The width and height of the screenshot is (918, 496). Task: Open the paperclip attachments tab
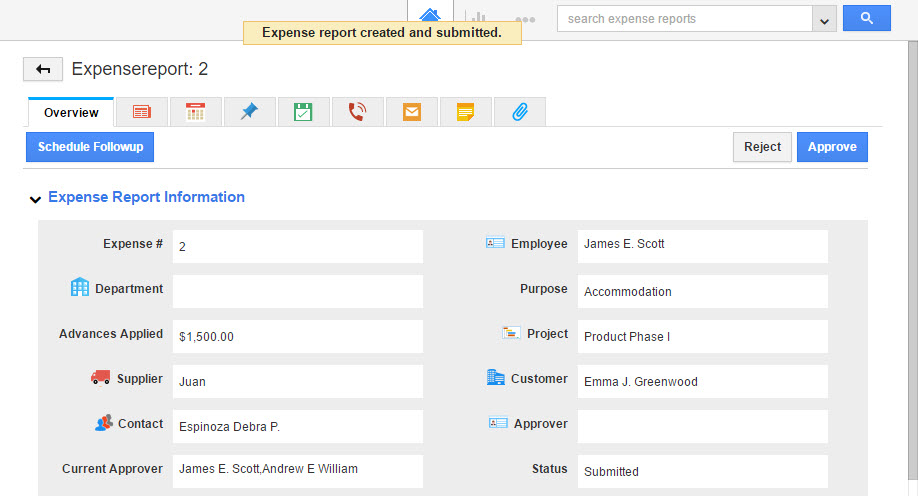coord(519,112)
